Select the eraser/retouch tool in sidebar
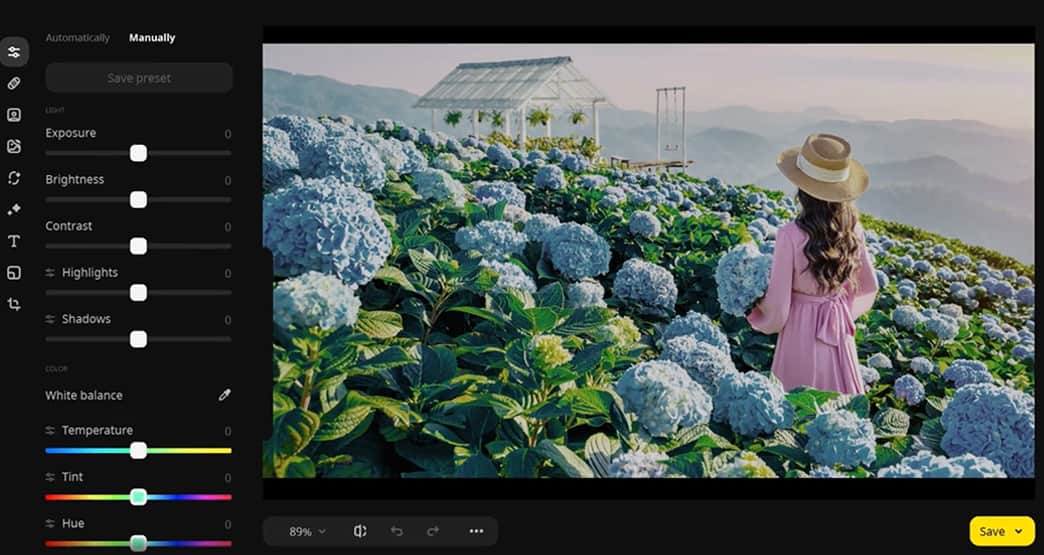This screenshot has height=555, width=1044. (x=14, y=83)
